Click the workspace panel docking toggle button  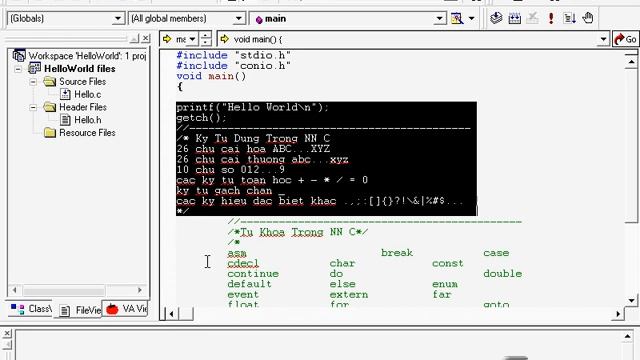134,38
